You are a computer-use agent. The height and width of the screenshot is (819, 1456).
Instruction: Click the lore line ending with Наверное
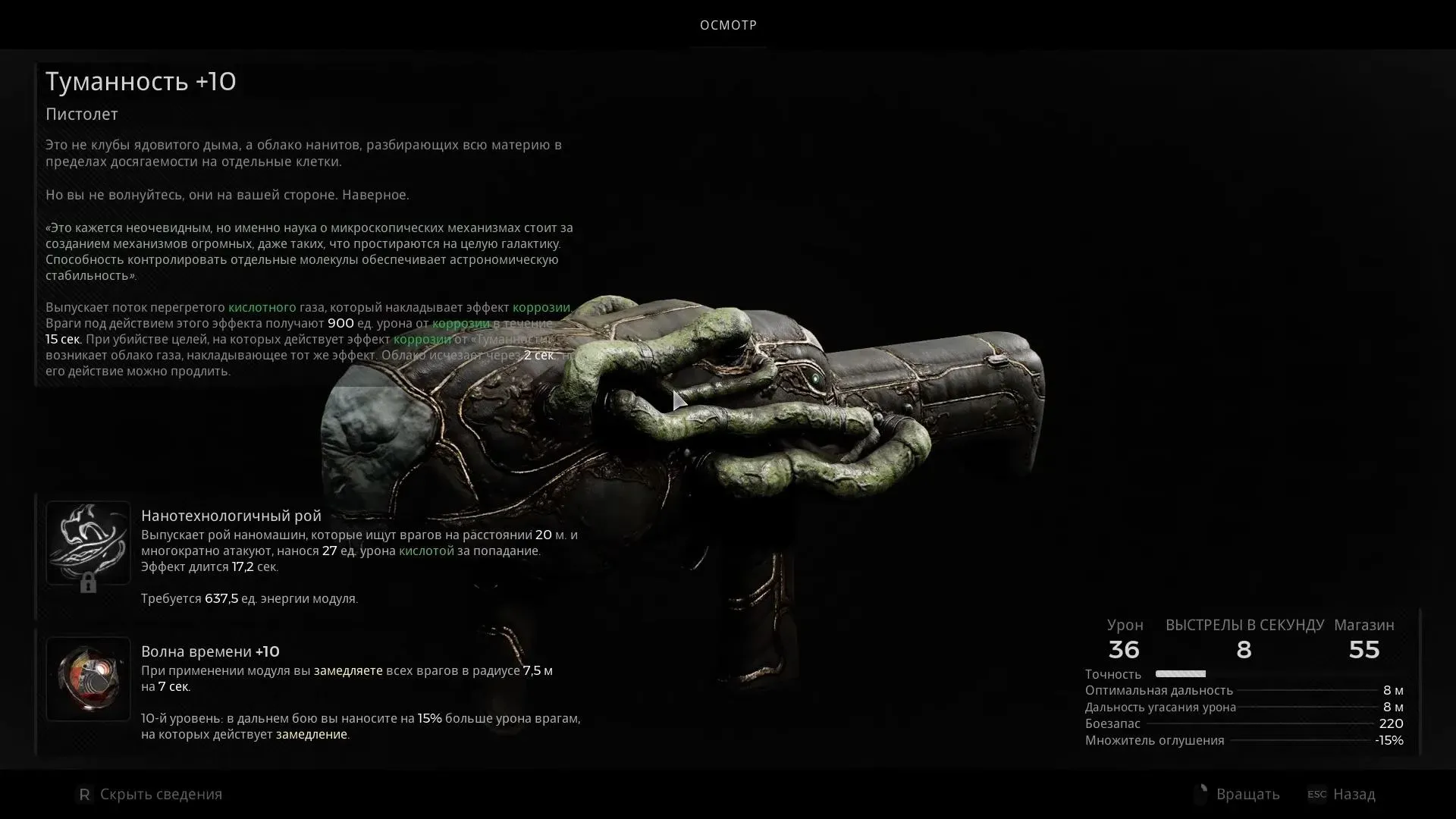click(x=227, y=195)
